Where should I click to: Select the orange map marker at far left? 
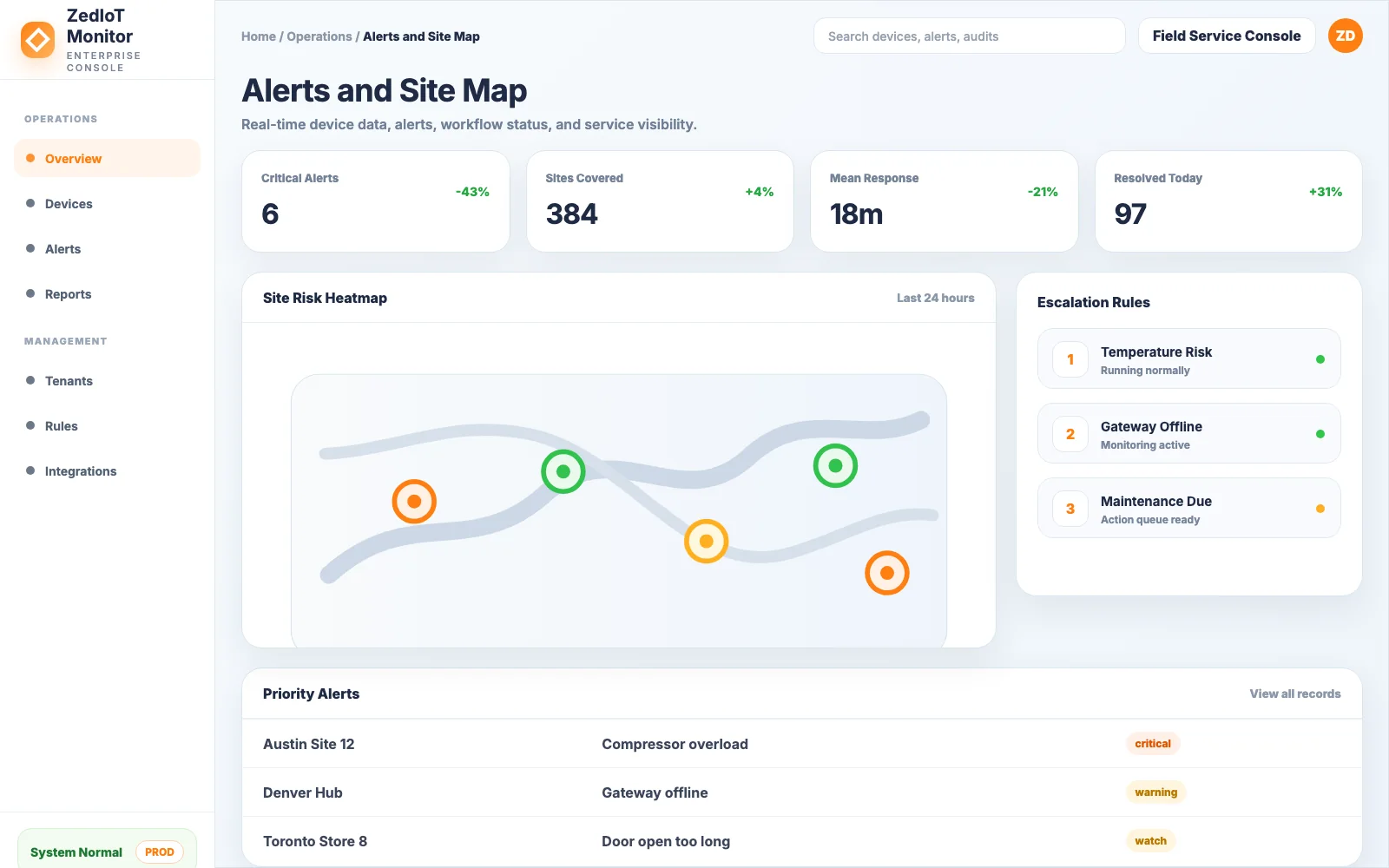414,501
